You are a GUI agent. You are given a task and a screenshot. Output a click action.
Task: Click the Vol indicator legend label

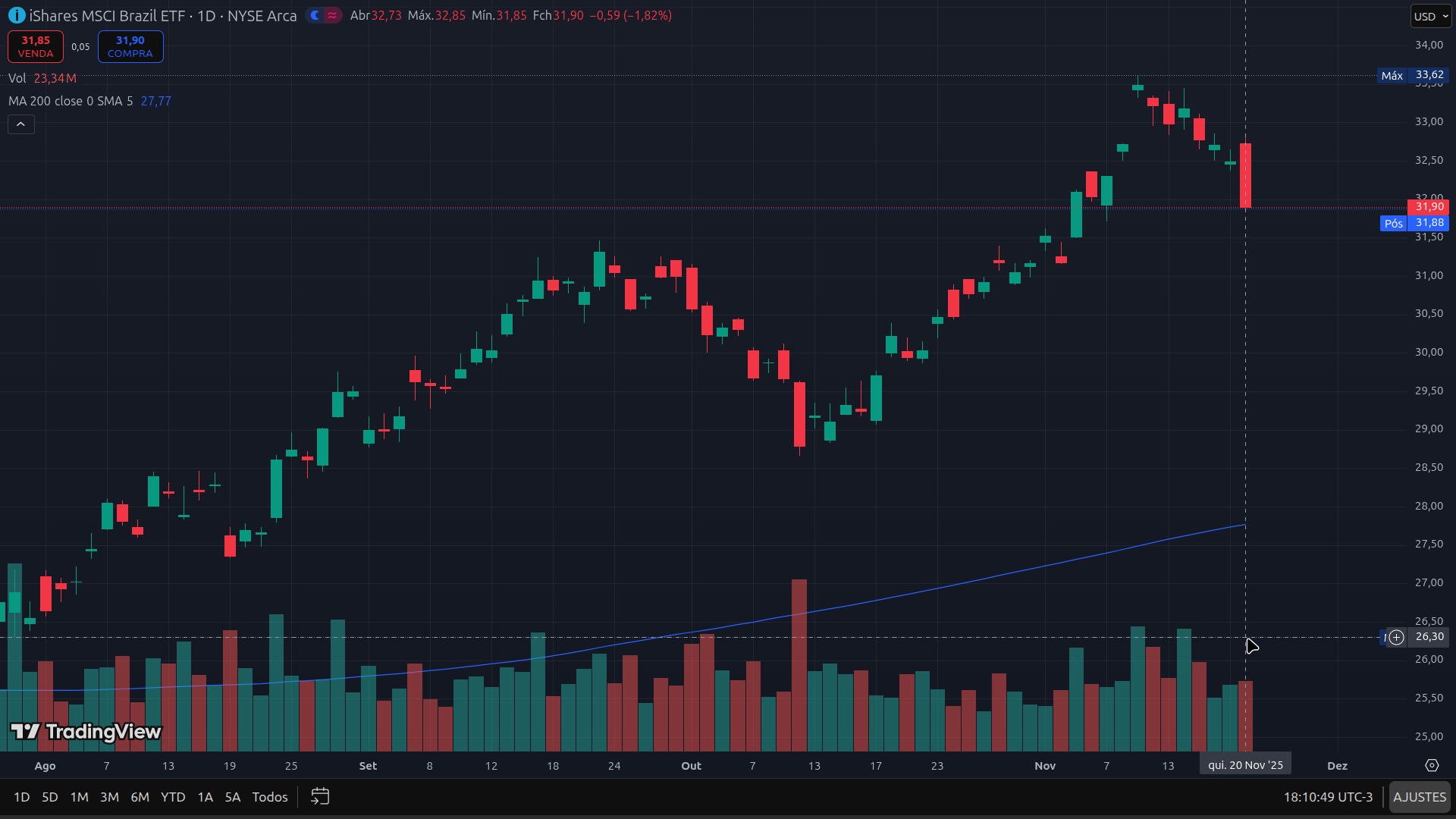17,78
